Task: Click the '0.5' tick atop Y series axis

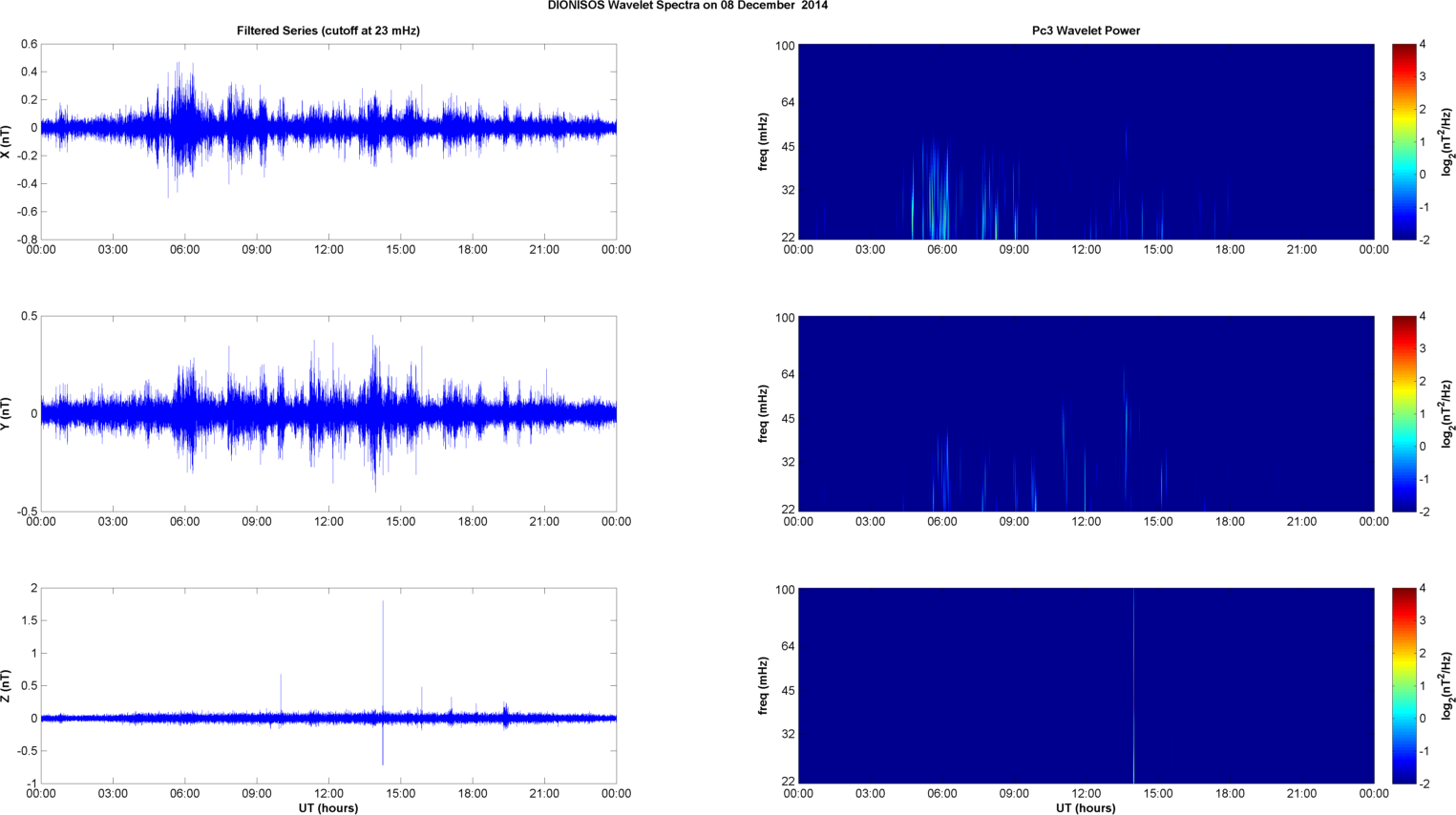Action: point(29,317)
